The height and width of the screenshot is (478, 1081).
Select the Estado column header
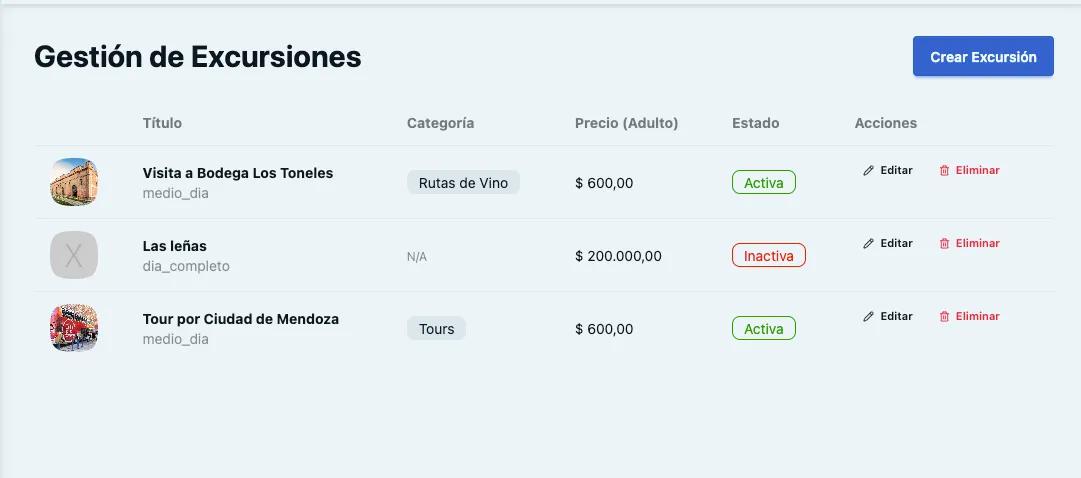coord(756,123)
